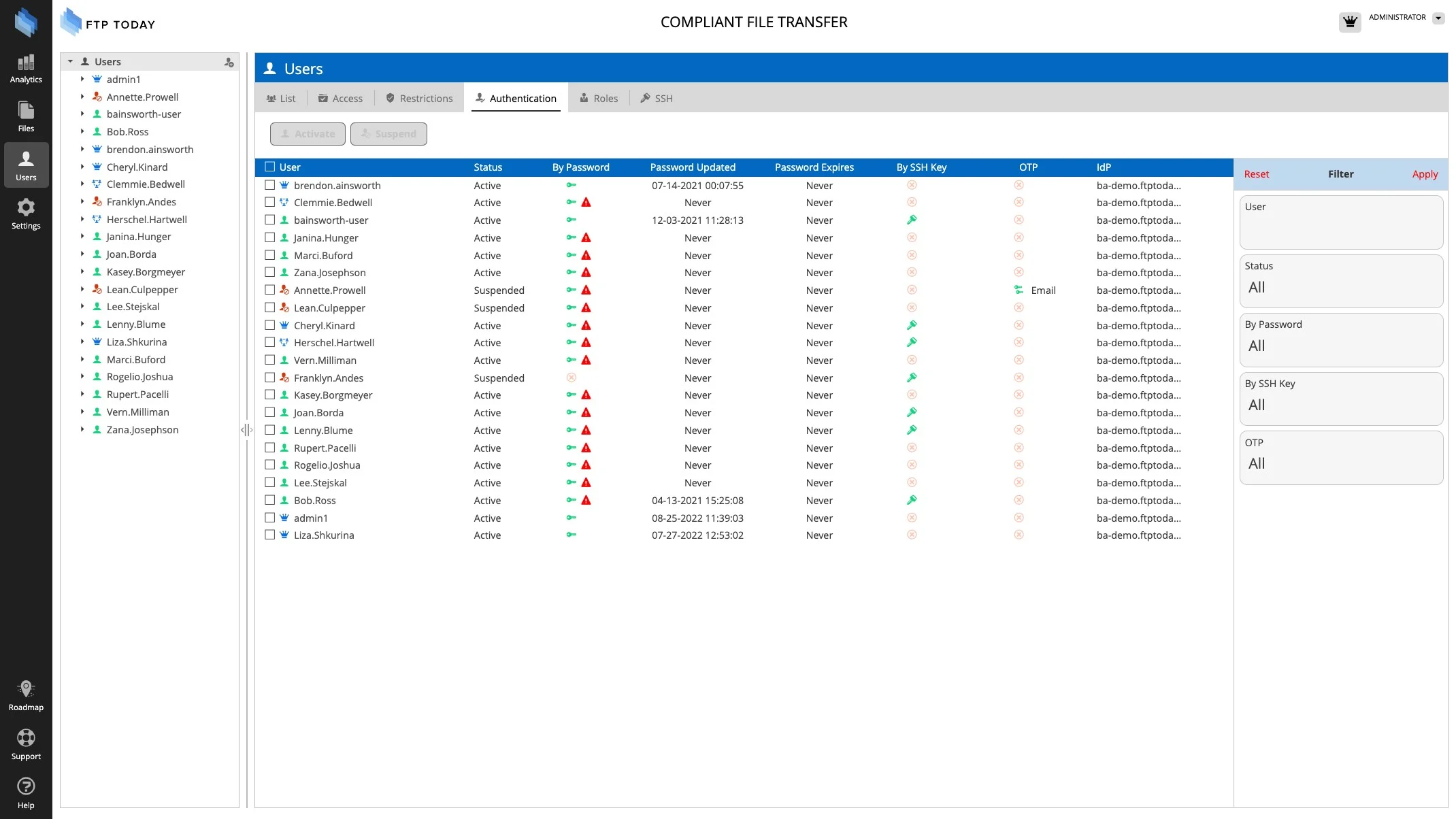Click Reset in the filter panel
Viewport: 1456px width, 819px height.
point(1256,174)
